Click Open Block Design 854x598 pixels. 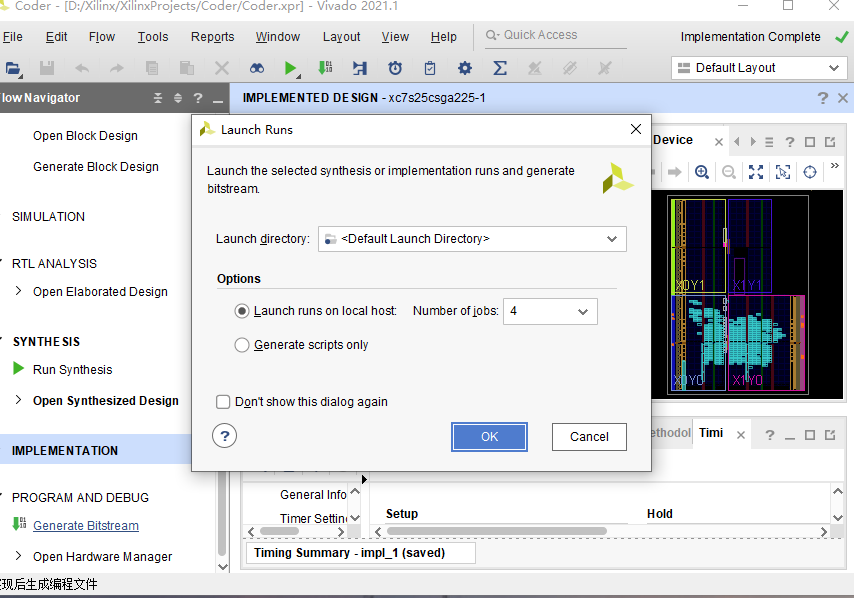[86, 136]
